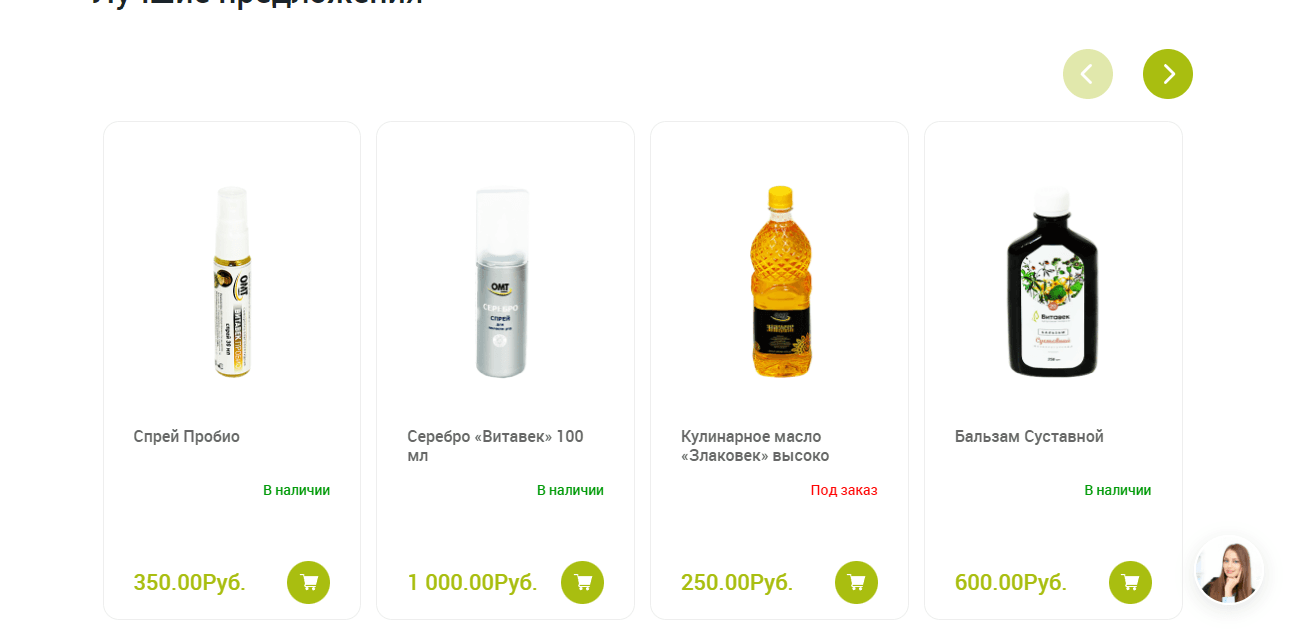1289x644 pixels.
Task: Add Кулинарное масло «Злаковек» to cart
Action: [856, 582]
